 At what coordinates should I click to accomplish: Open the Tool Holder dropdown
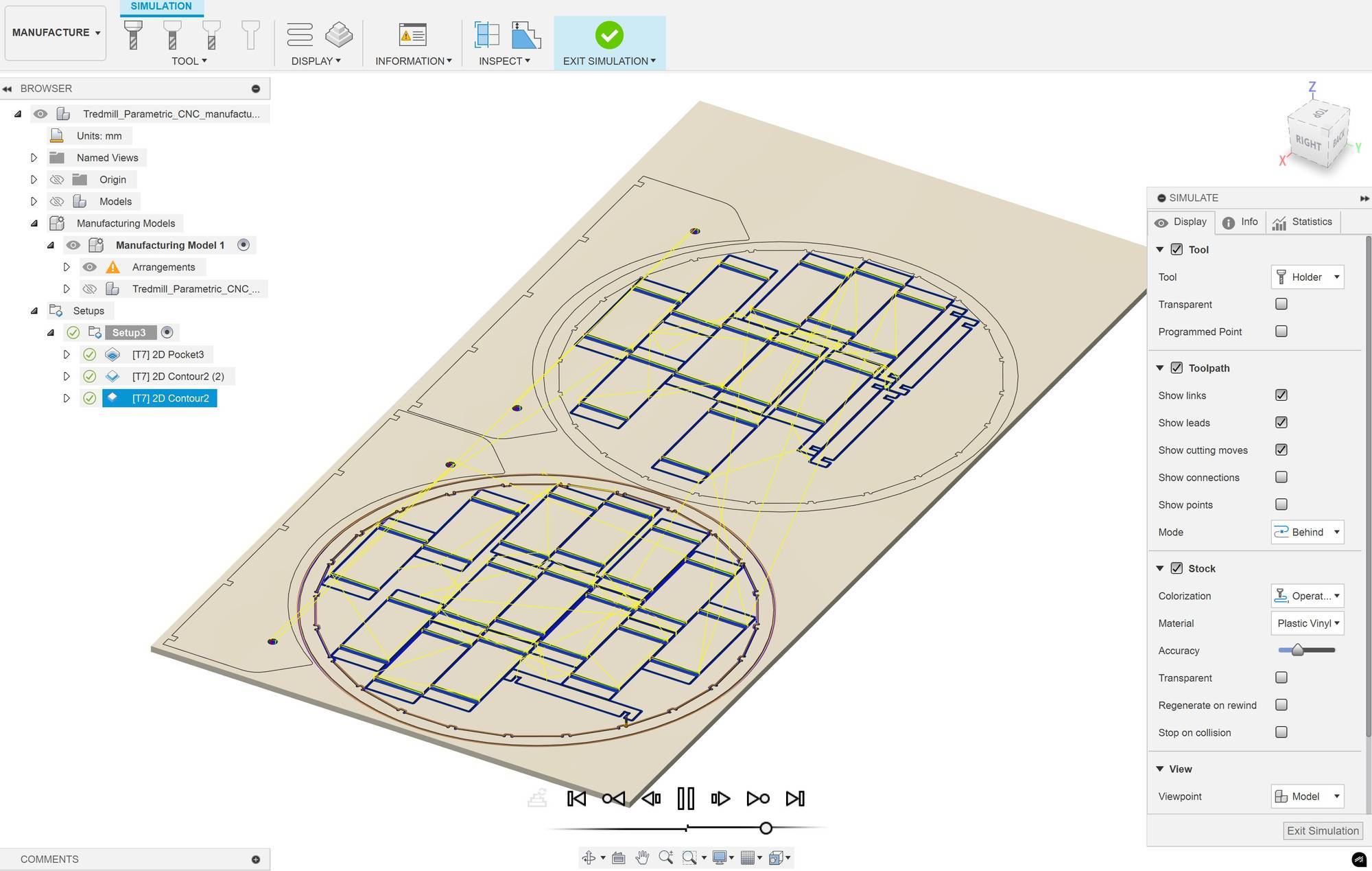(x=1307, y=277)
